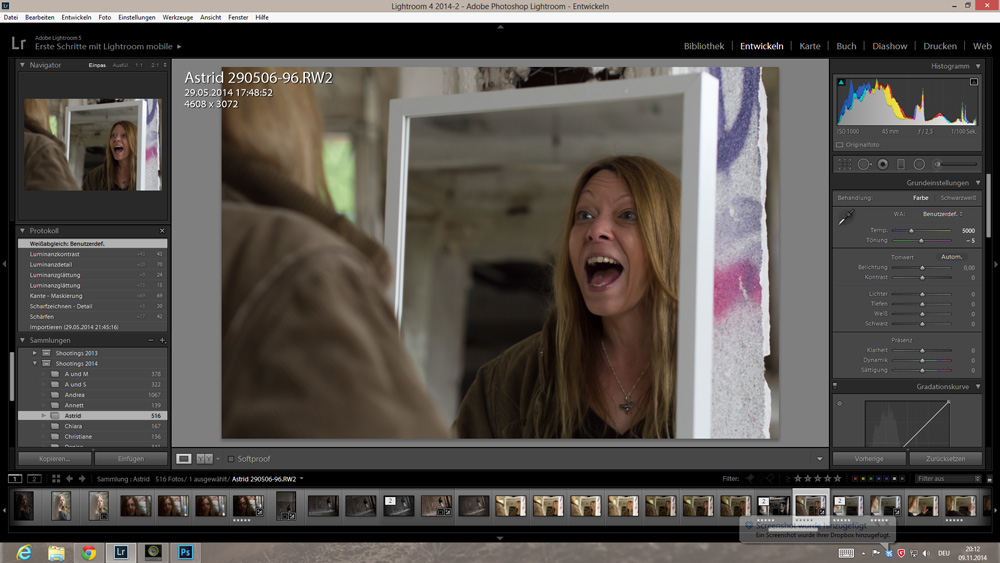
Task: Adjust the Belichtung slider handle
Action: 921,267
